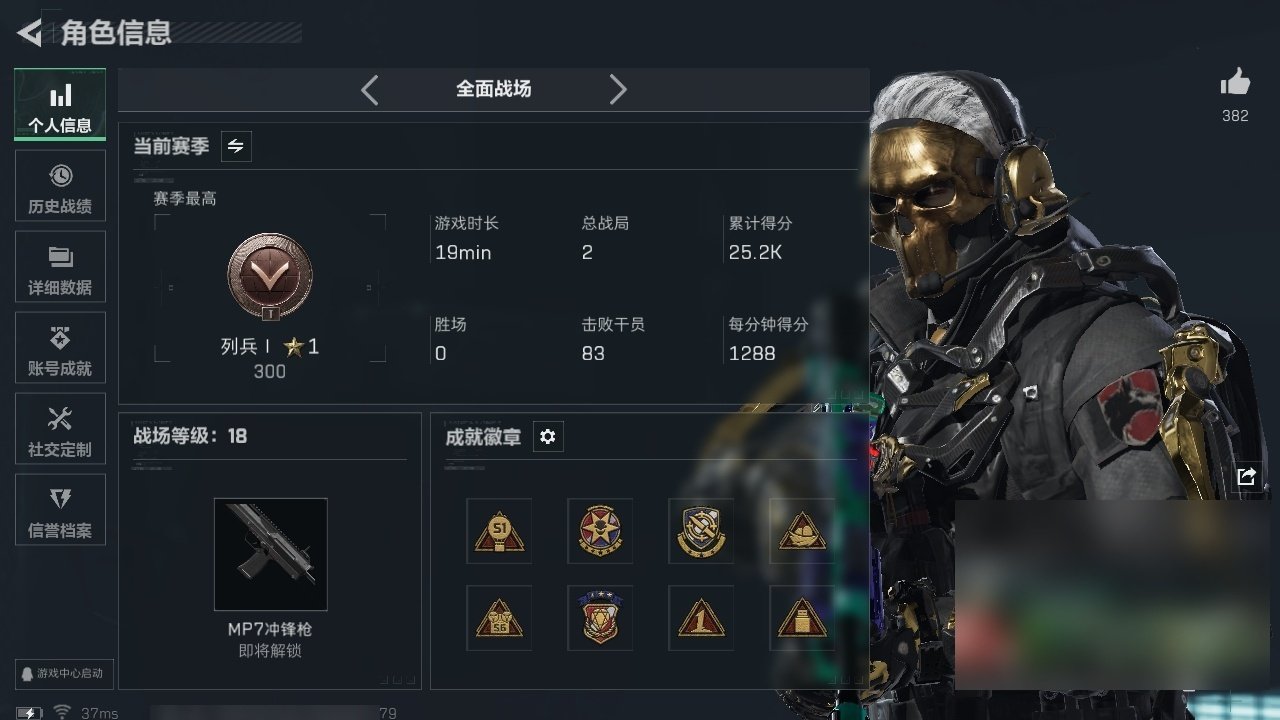Image resolution: width=1280 pixels, height=720 pixels.
Task: Click the 列兵 I rank medal emblem
Action: coord(270,277)
